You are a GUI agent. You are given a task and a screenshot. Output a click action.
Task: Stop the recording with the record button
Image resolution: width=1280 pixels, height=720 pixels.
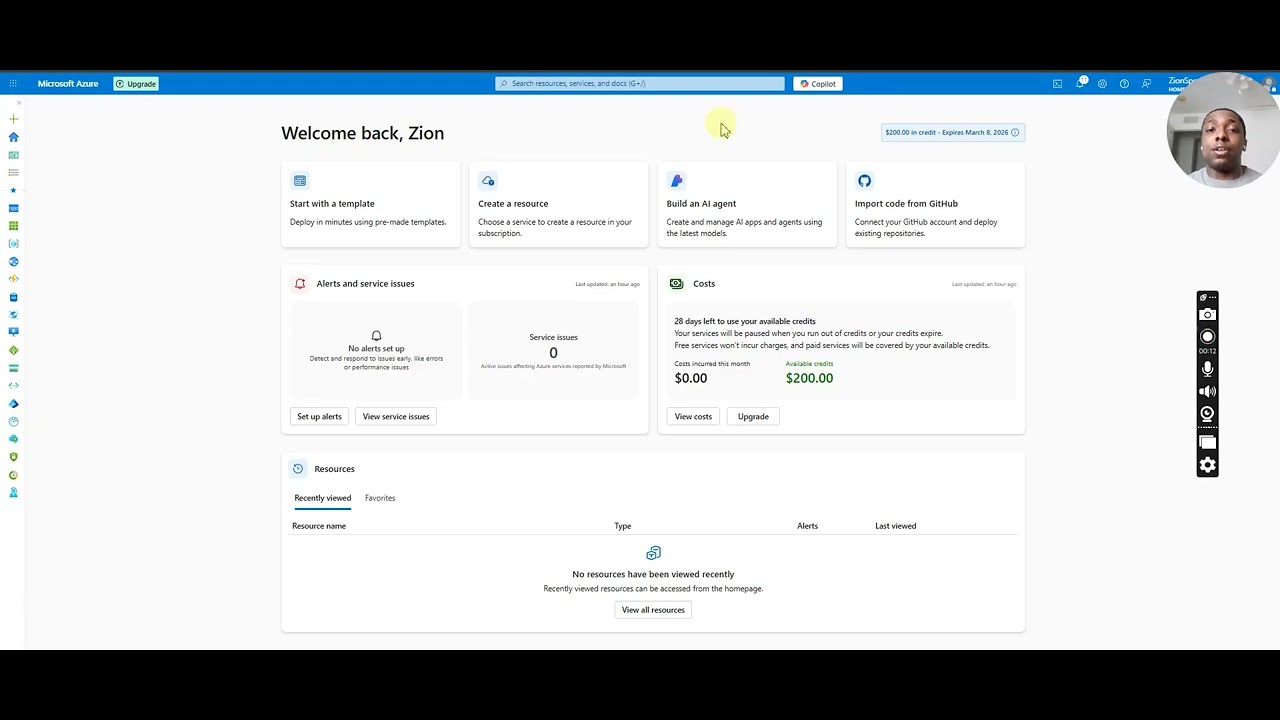pyautogui.click(x=1207, y=337)
